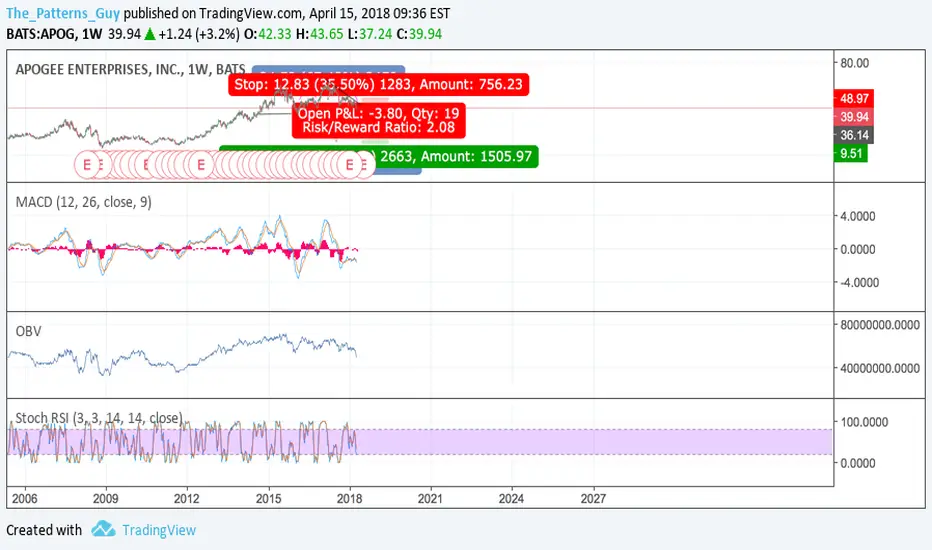Click the 80.00 price scale label
This screenshot has height=550, width=932.
coord(855,63)
